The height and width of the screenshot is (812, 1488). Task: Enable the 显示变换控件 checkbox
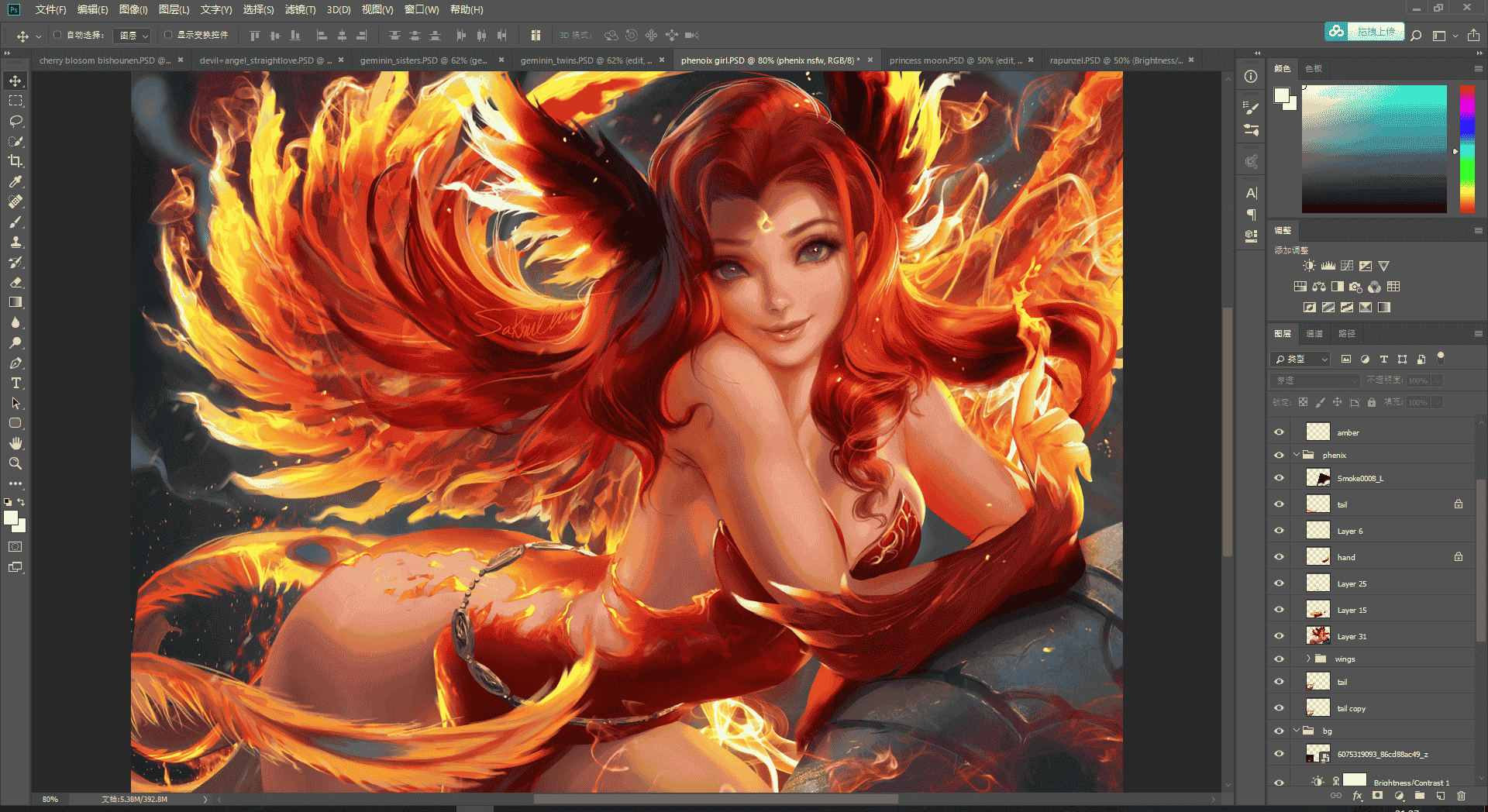tap(168, 35)
